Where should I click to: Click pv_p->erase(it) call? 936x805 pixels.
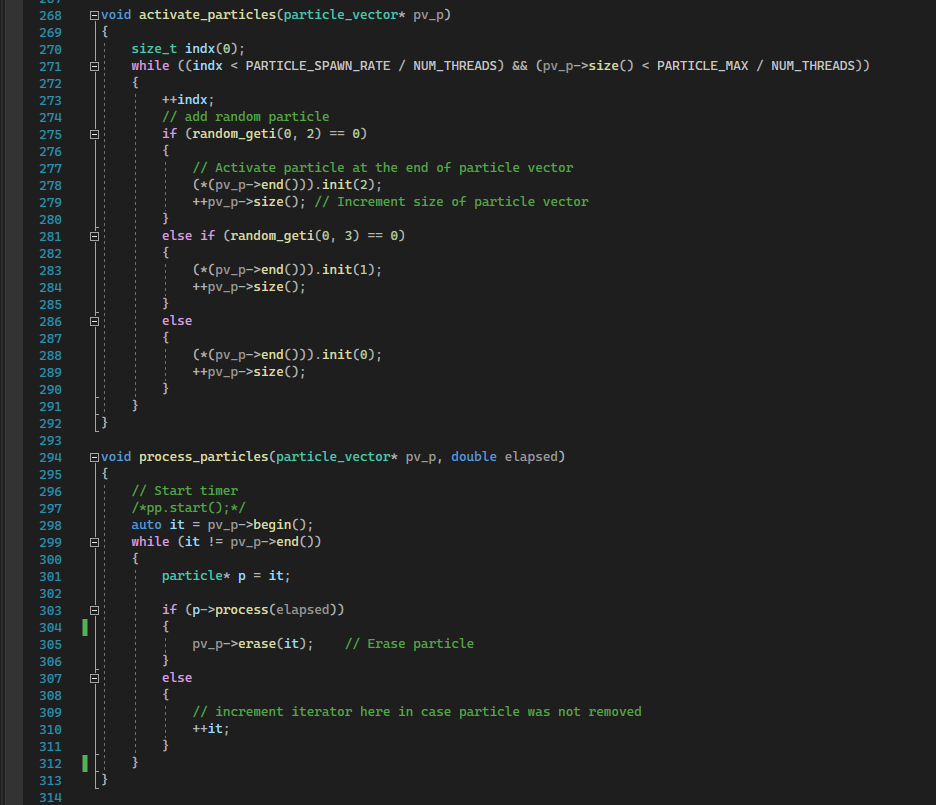[x=249, y=644]
